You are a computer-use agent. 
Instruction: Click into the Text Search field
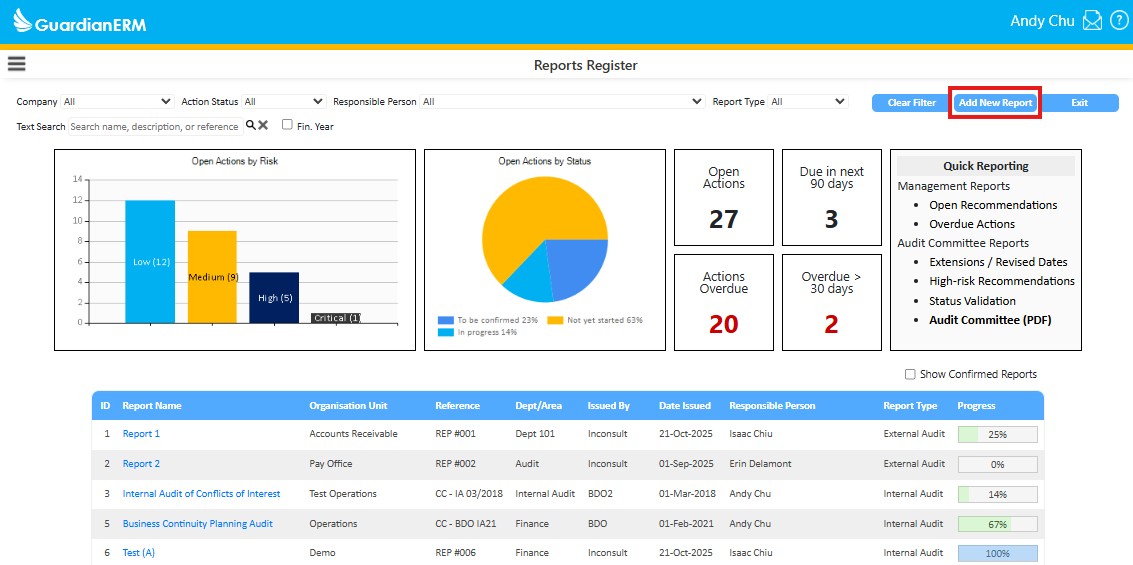click(154, 127)
